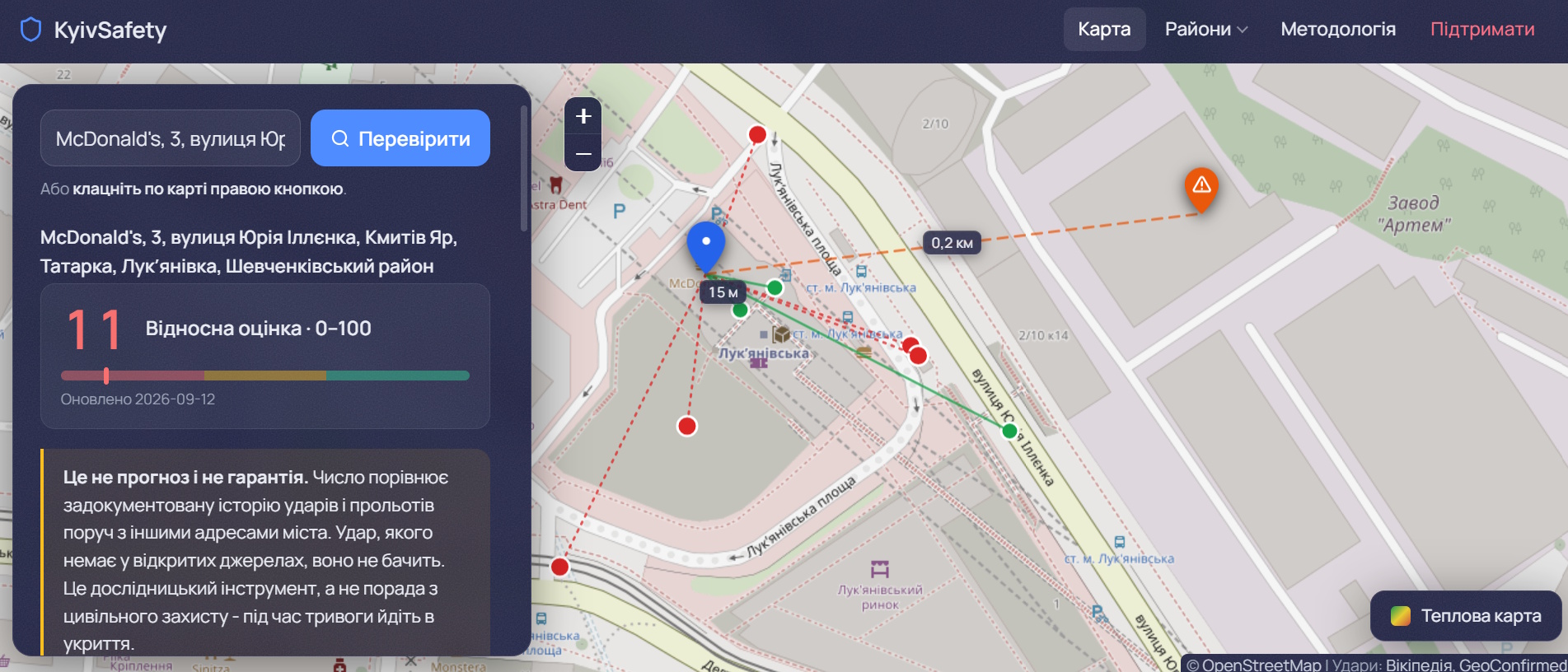
Task: Click the KyivSafety shield logo icon
Action: pos(30,30)
